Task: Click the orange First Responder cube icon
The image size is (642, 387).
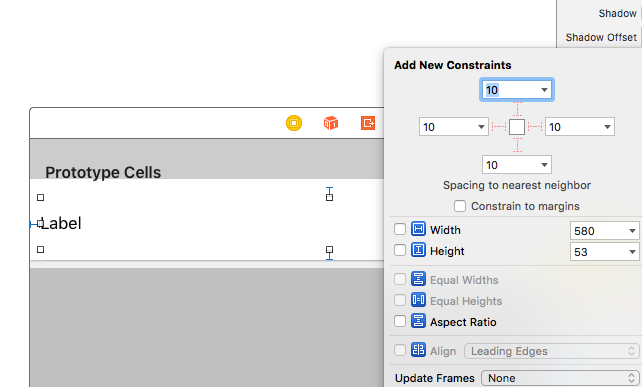Action: click(331, 123)
